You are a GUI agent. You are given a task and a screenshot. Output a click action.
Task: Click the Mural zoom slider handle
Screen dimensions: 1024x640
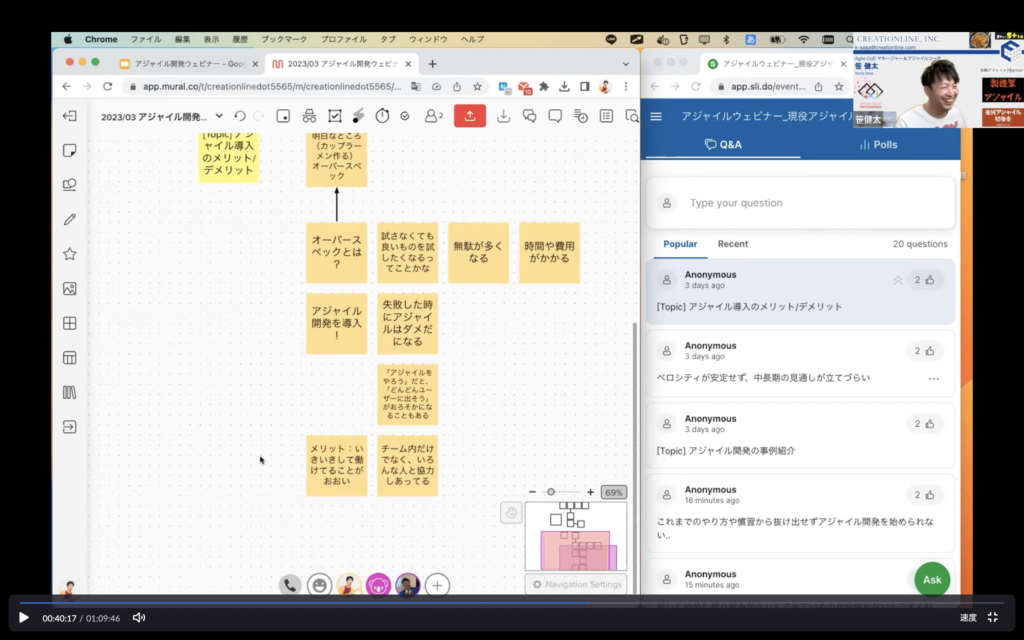[551, 492]
